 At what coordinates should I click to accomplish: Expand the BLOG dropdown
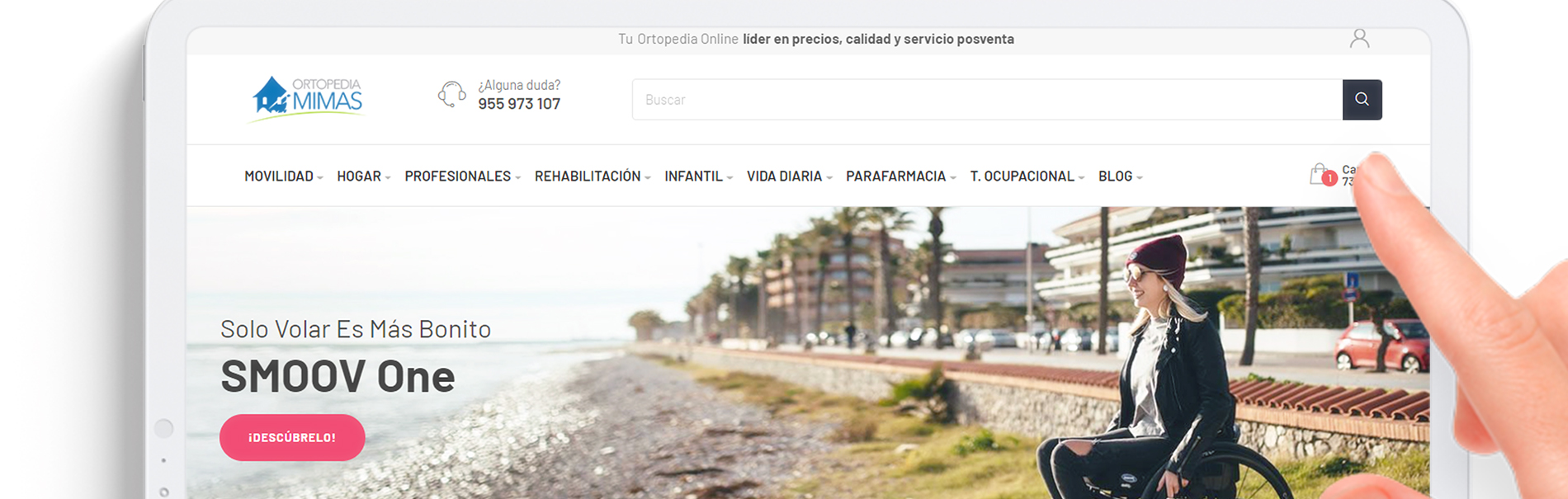(x=1120, y=177)
